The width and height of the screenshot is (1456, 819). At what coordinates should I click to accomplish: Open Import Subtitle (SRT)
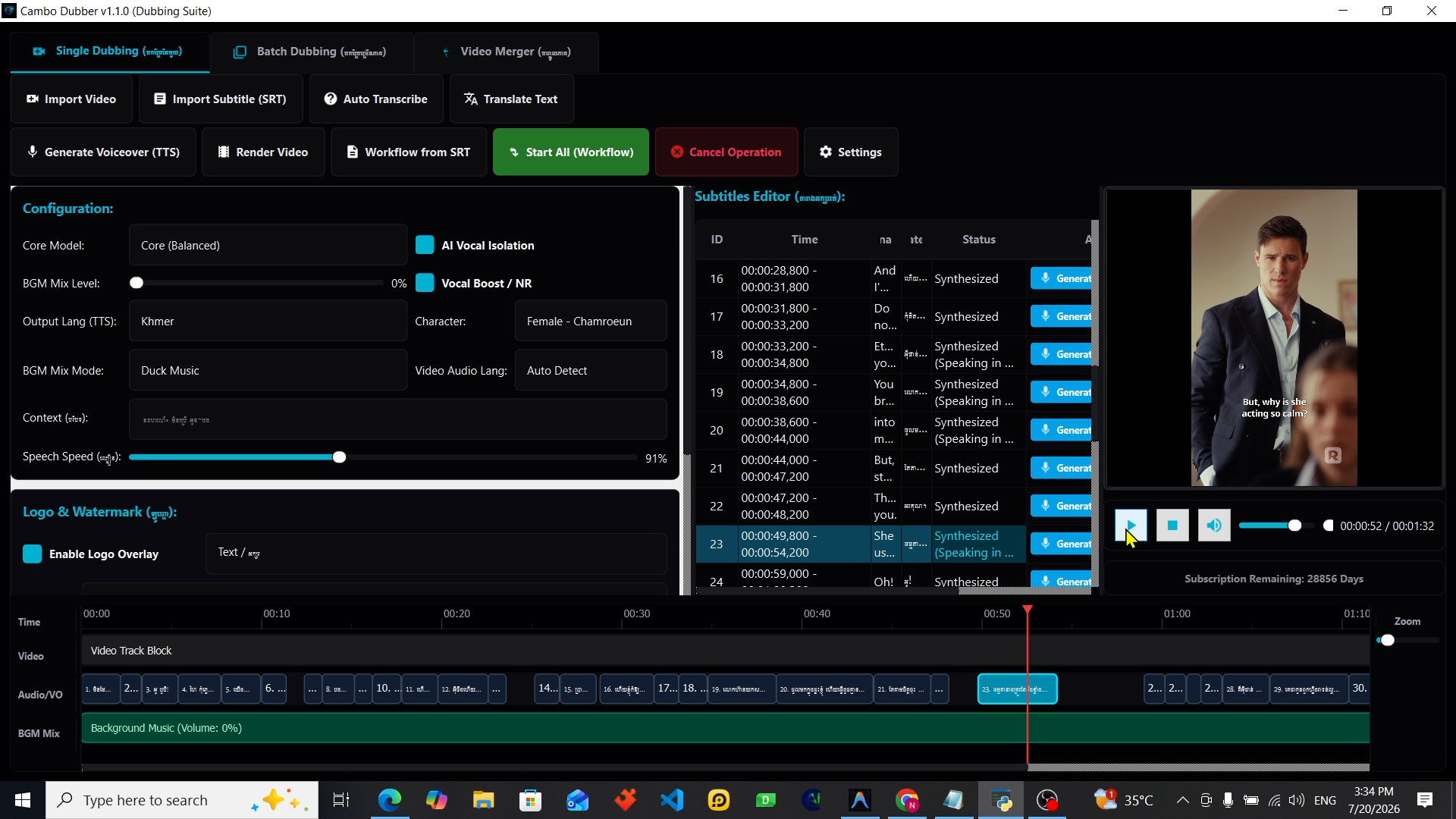click(x=221, y=99)
